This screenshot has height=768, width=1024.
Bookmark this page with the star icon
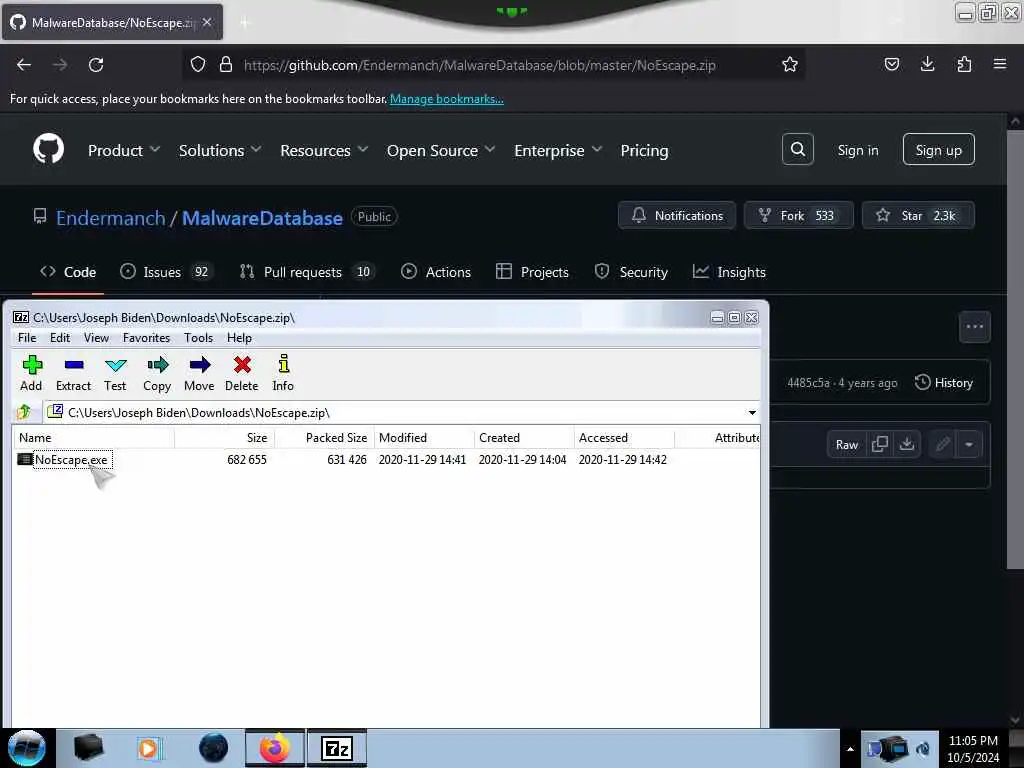(790, 65)
